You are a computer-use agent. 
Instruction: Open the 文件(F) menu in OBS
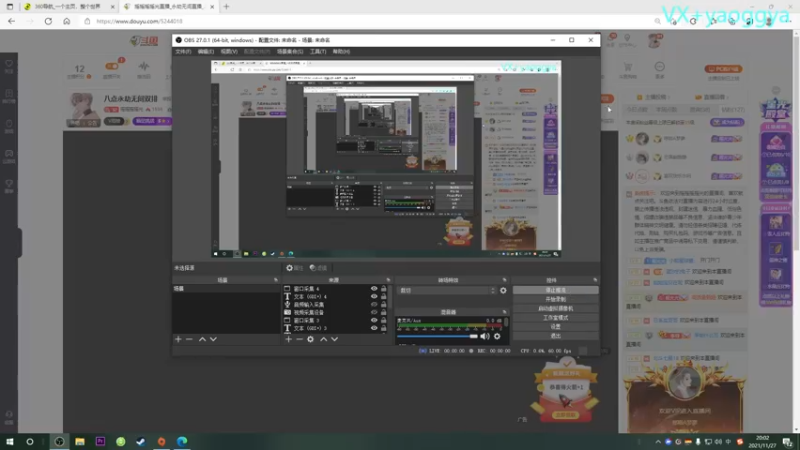pos(183,52)
